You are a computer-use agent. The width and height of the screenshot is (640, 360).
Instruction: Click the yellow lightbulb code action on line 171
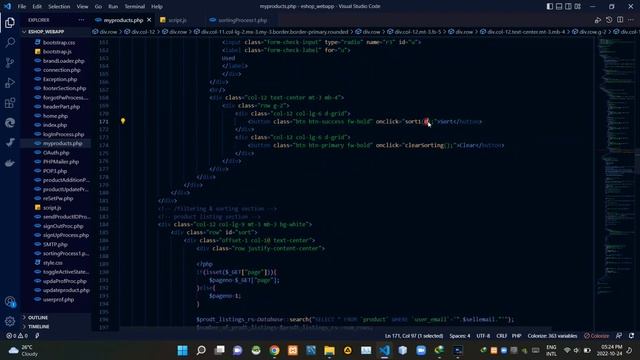(123, 121)
